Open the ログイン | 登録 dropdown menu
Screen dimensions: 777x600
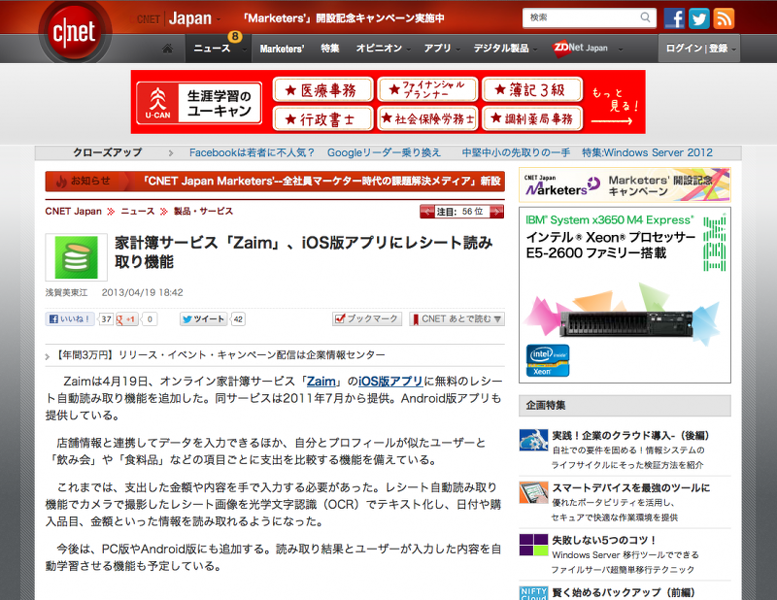[699, 48]
